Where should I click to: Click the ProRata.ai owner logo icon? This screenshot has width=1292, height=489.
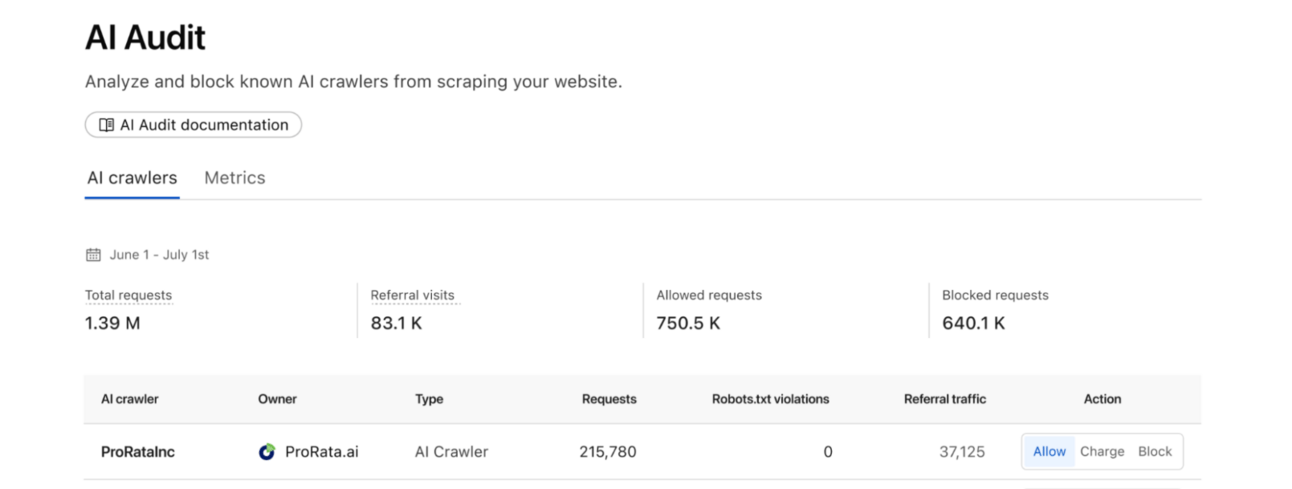click(x=267, y=452)
